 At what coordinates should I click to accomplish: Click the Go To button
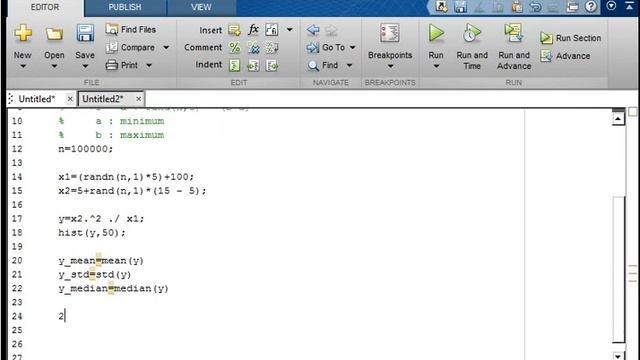pos(326,47)
